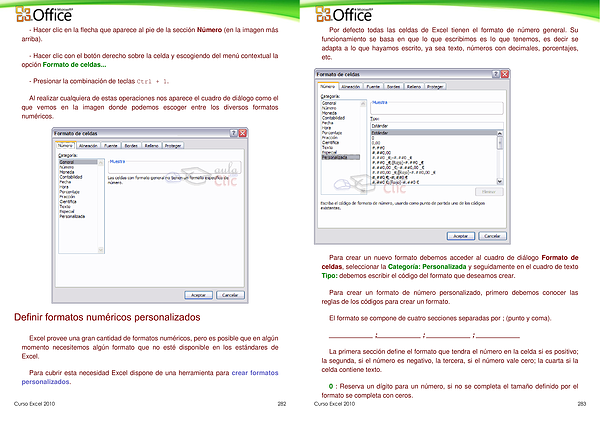
Task: Click green 'Formato de celdas...' text on page 282
Action: [74, 65]
